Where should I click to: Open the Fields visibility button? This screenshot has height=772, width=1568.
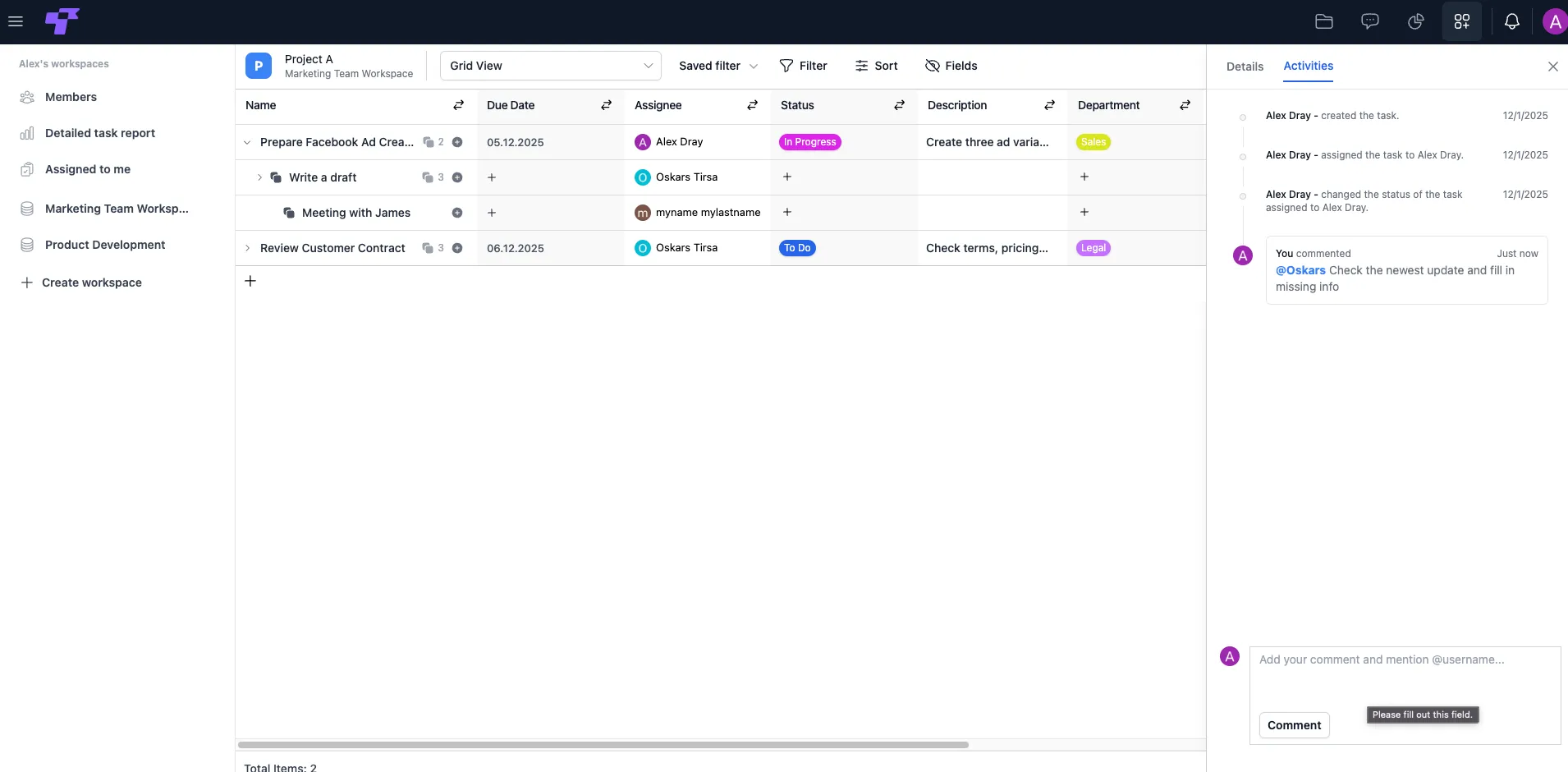951,66
